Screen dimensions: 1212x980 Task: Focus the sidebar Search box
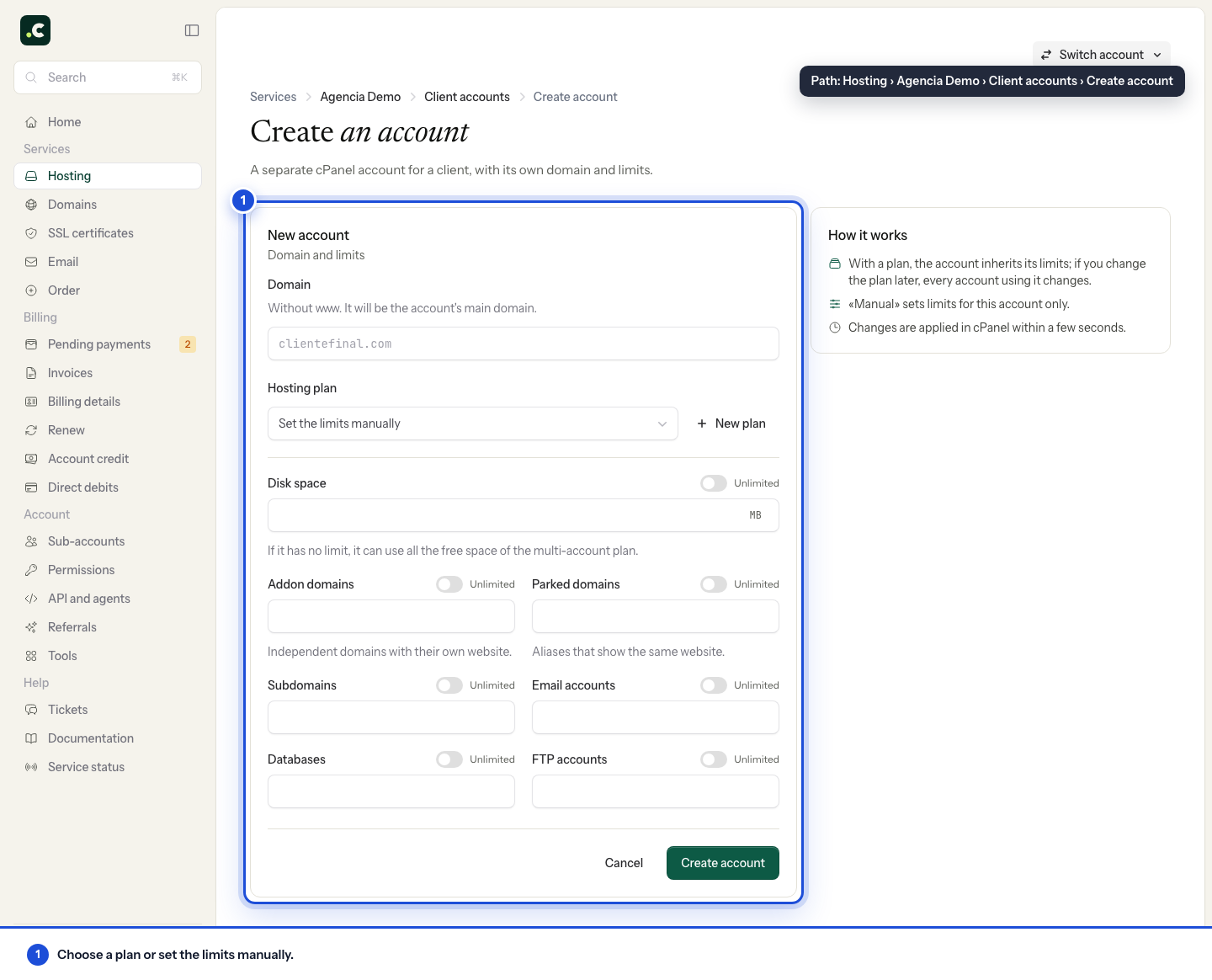point(108,77)
